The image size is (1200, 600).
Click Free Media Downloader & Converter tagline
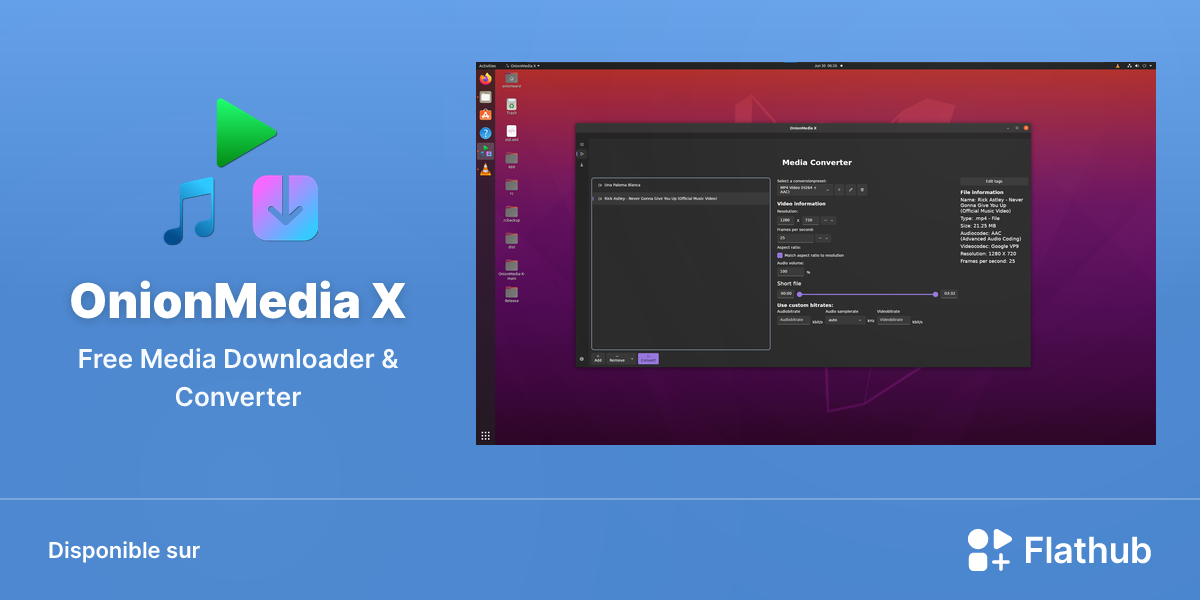[x=238, y=377]
